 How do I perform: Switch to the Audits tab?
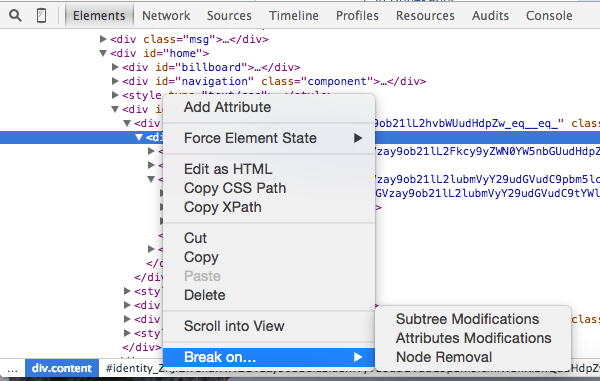490,16
